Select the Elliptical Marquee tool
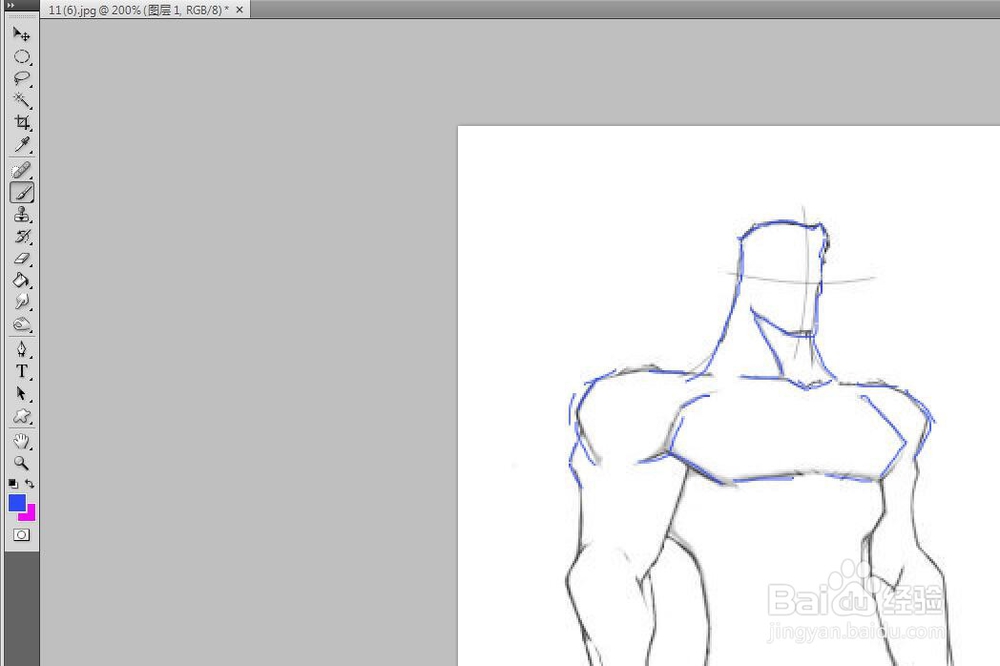 click(x=22, y=57)
